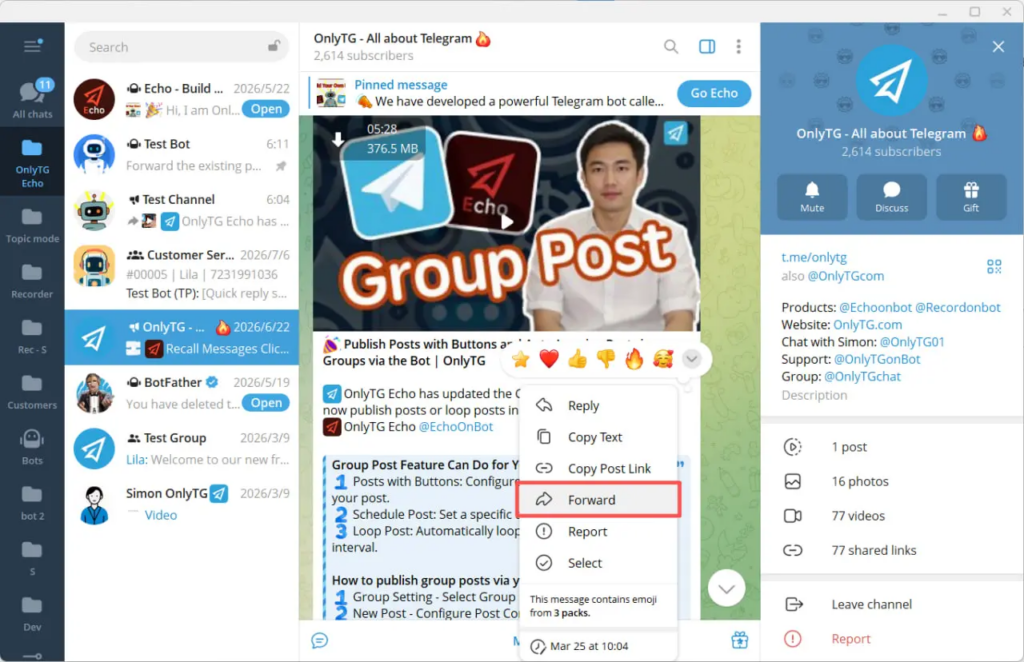Open the bot 2 folder

click(32, 503)
